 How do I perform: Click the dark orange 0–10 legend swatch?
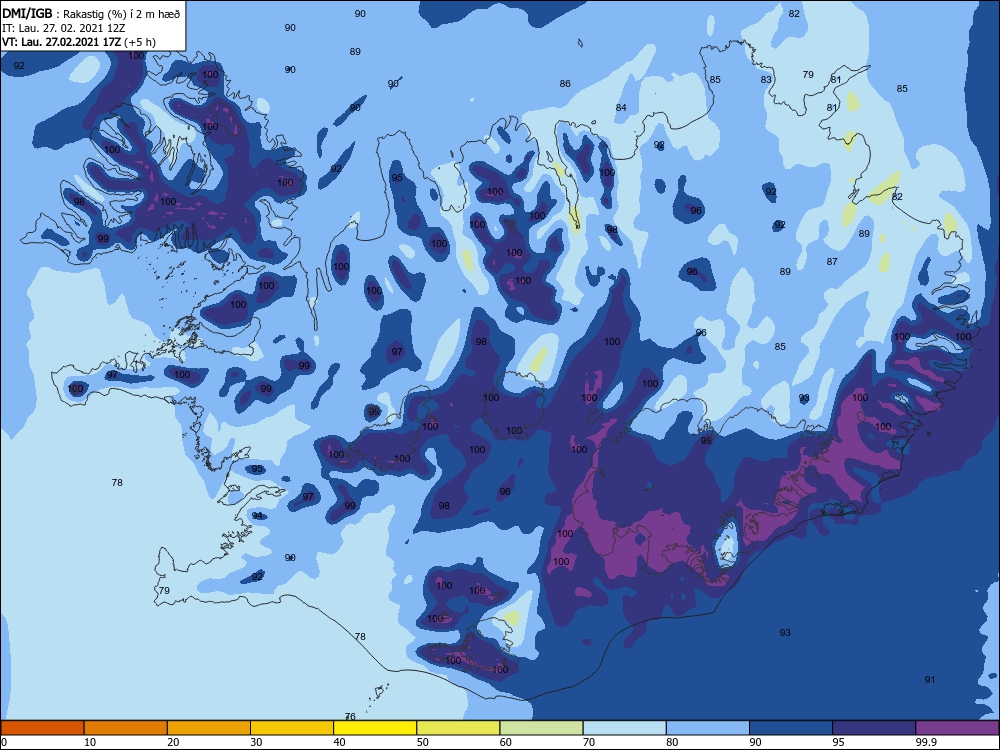click(42, 728)
